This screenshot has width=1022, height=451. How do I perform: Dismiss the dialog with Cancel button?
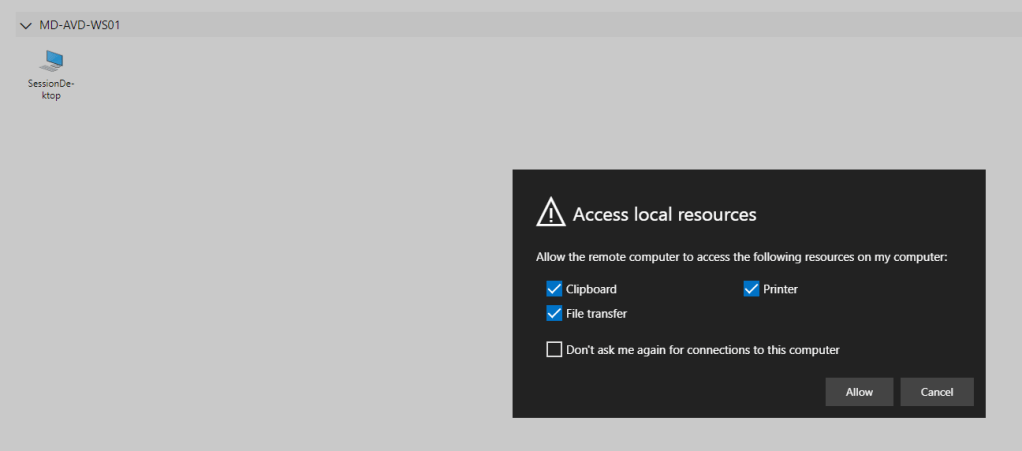(x=937, y=392)
